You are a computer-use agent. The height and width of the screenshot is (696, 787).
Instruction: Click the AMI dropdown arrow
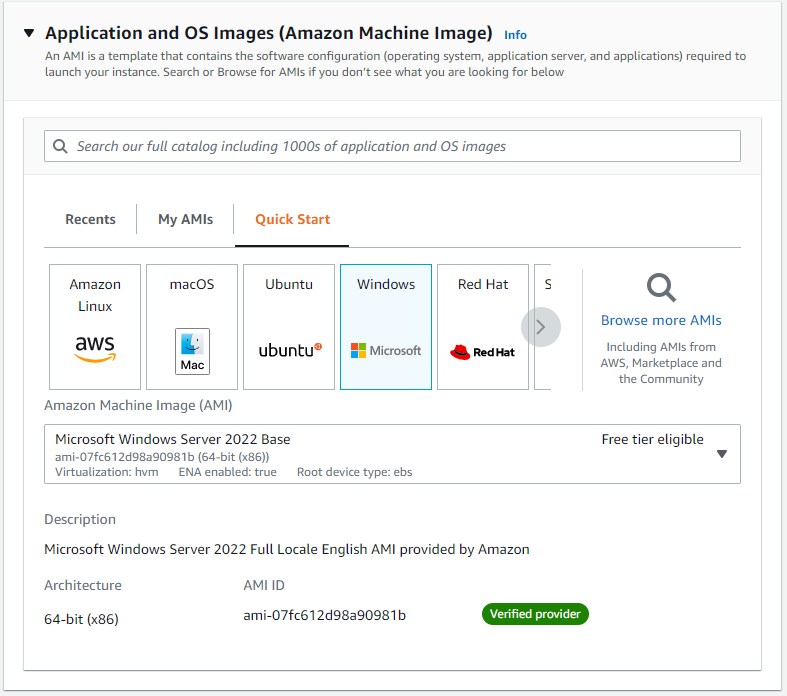pyautogui.click(x=722, y=454)
